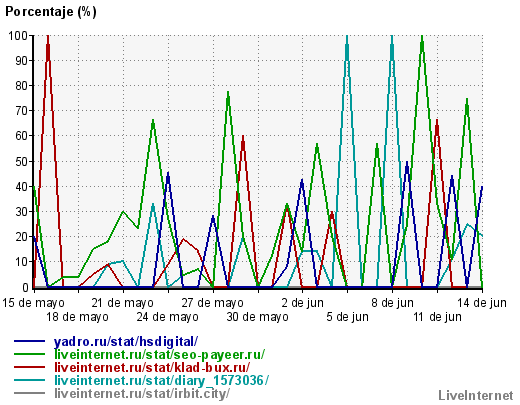This screenshot has width=520, height=405.
Task: Click the 40 value on y-axis
Action: coord(22,186)
